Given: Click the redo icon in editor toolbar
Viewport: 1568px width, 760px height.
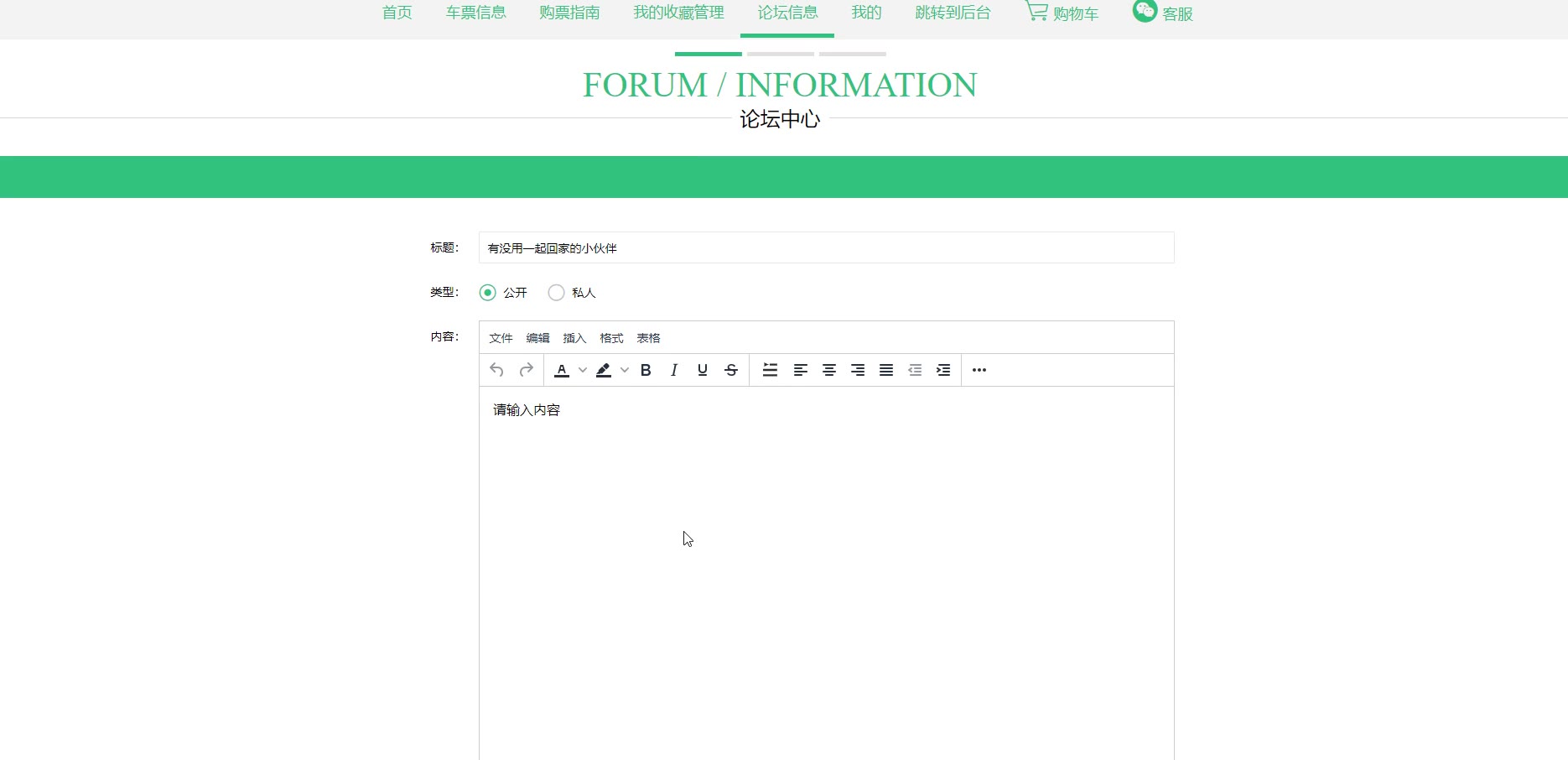Looking at the screenshot, I should (526, 370).
